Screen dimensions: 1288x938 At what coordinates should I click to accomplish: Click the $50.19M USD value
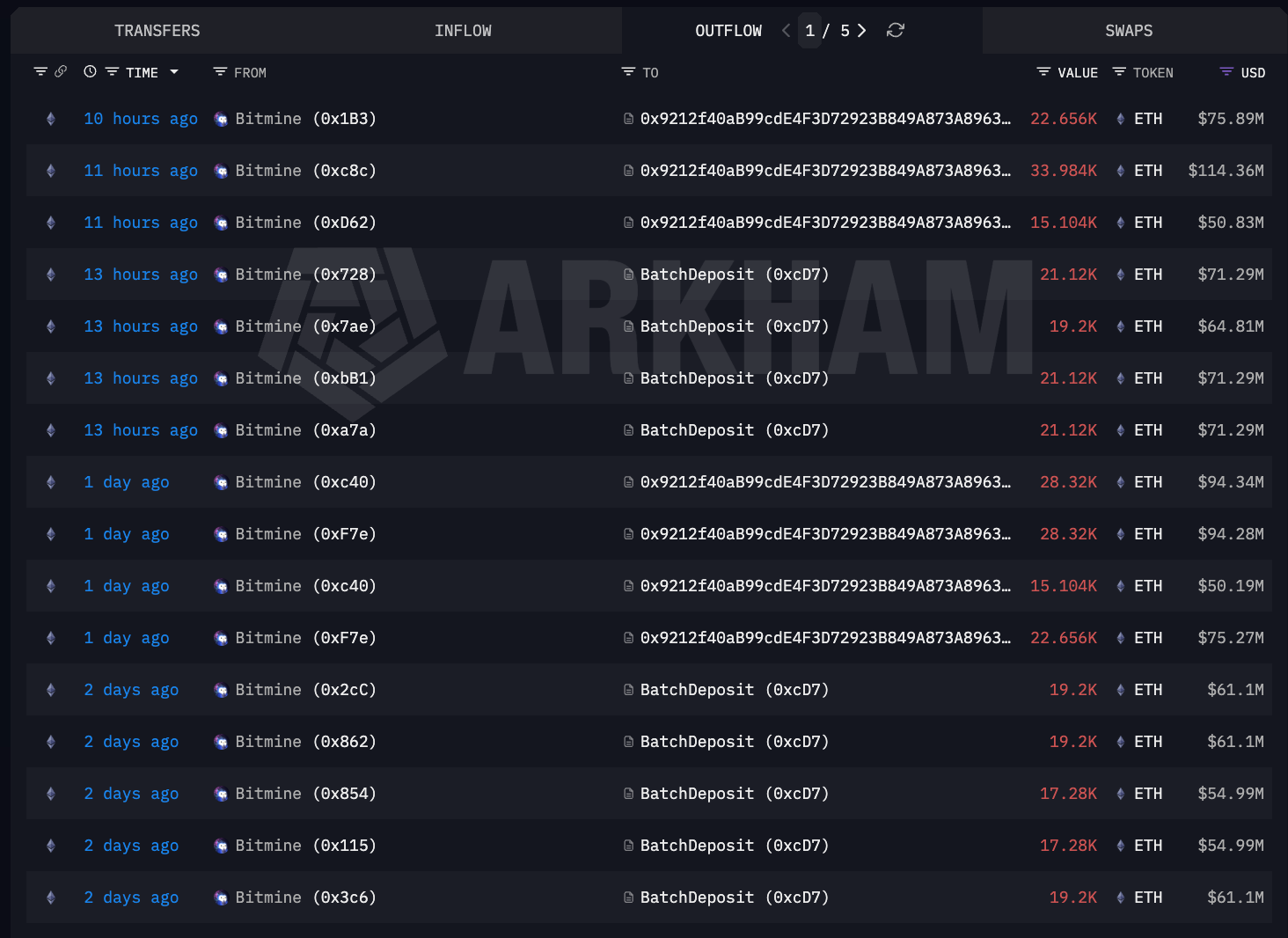(x=1231, y=586)
